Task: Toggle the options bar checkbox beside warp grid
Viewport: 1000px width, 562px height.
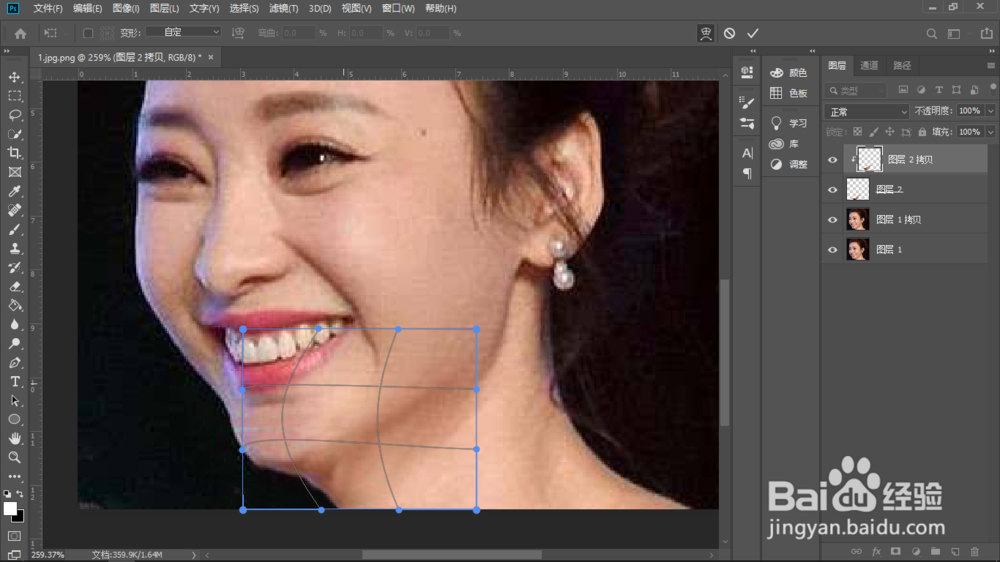Action: (88, 33)
